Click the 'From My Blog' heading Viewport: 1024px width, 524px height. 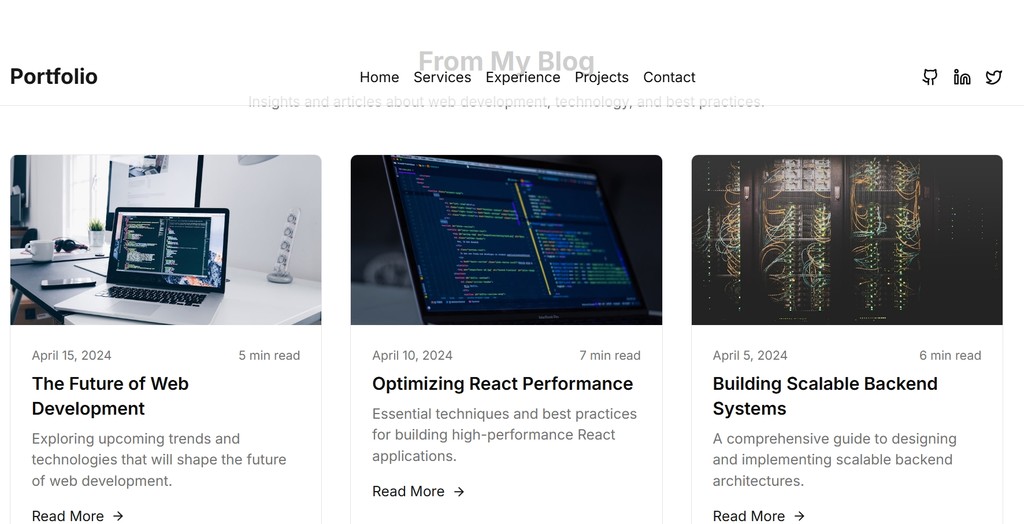506,61
